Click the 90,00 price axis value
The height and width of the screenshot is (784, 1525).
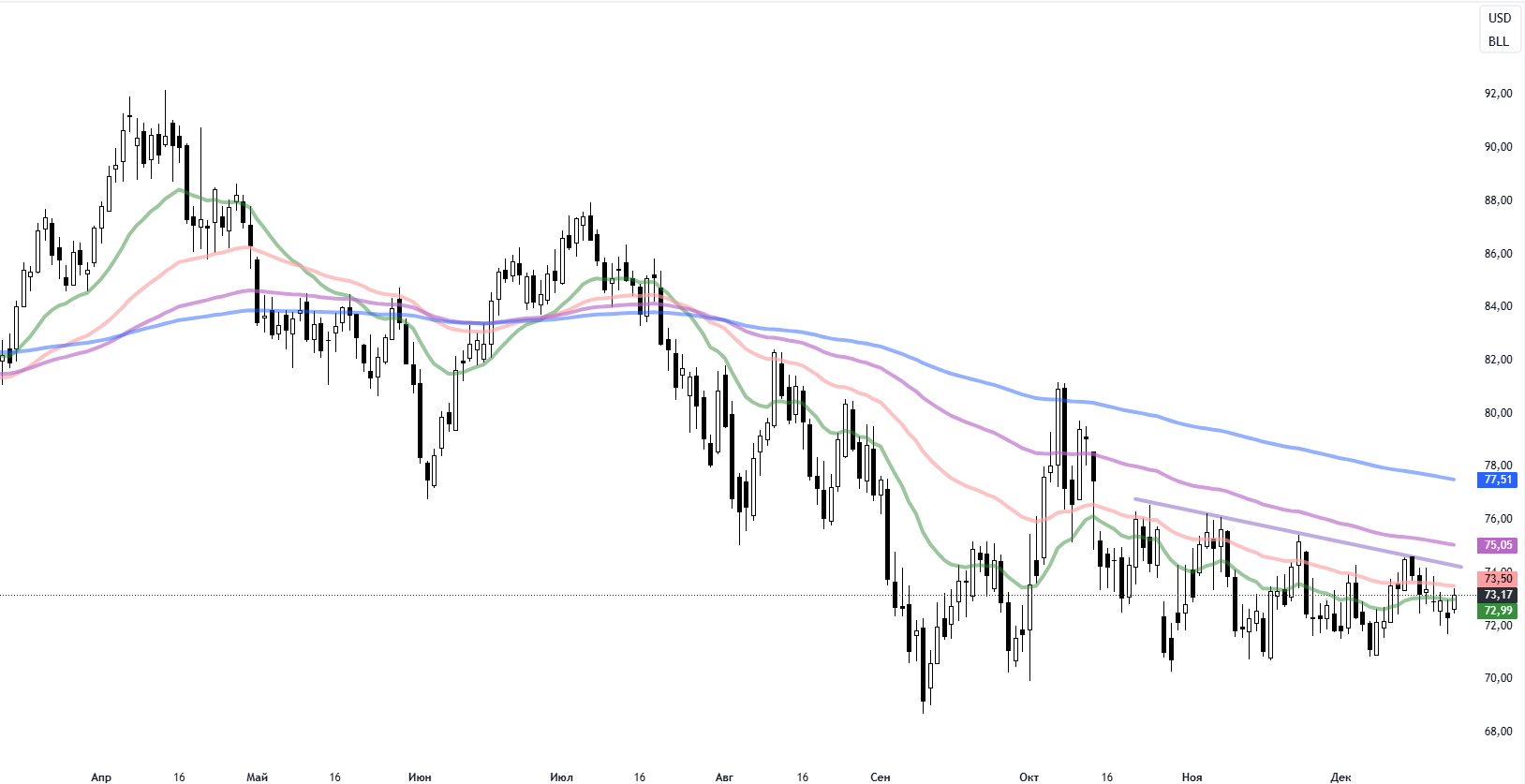click(1498, 147)
